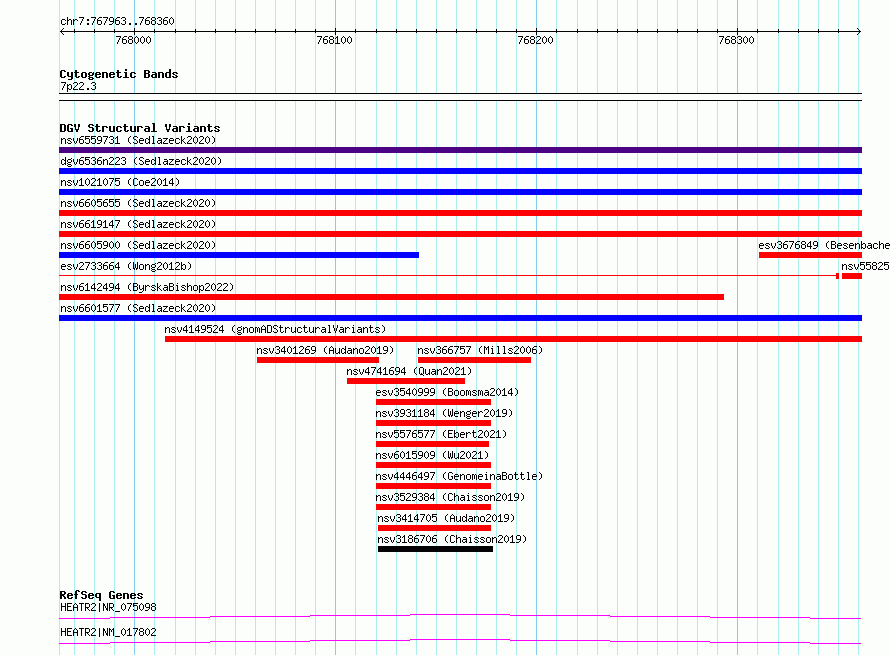Click the esv2733664 (Wong2012b) label
Screen dimensions: 890x655
coord(126,266)
